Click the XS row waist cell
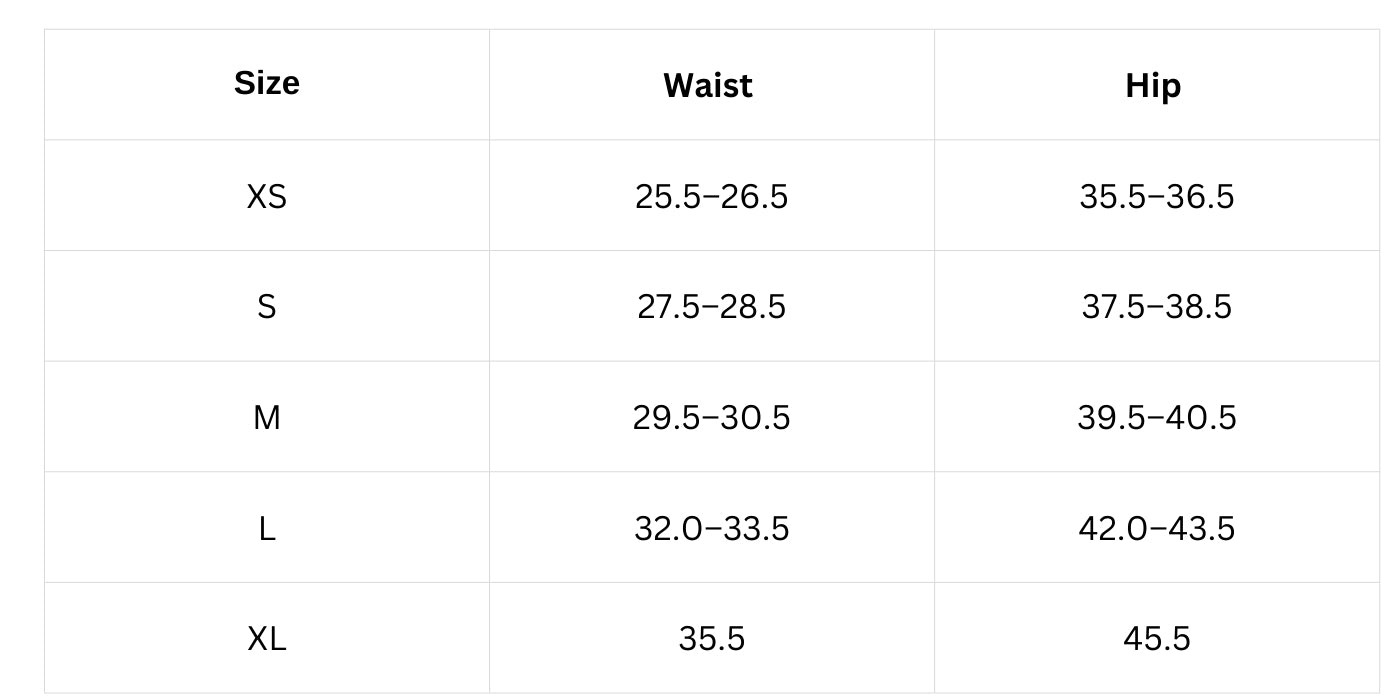 tap(711, 195)
